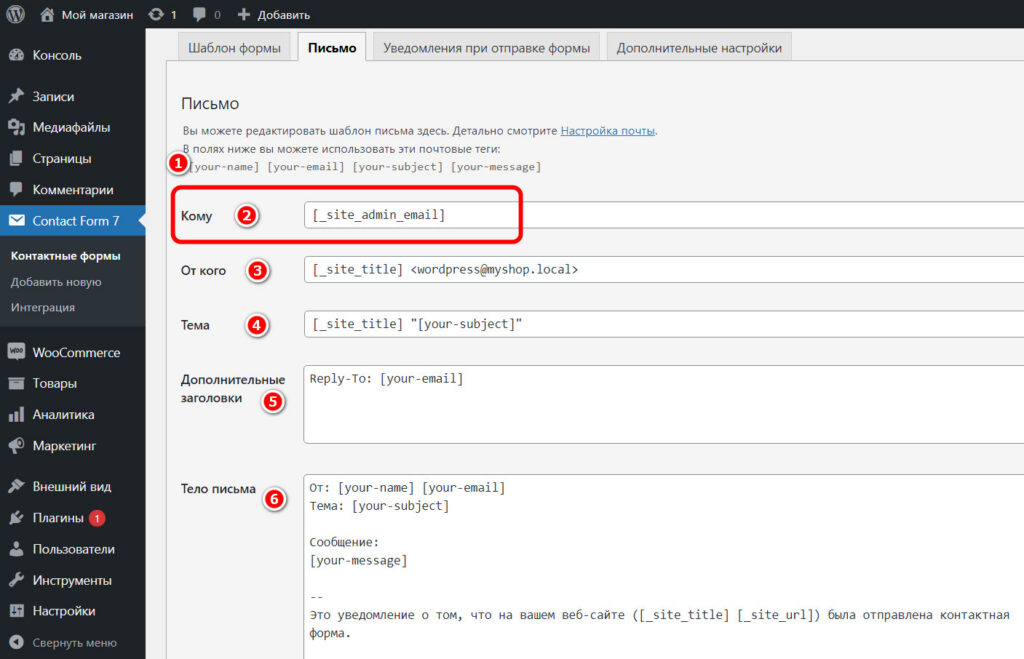
Task: Click the Страницы pages icon
Action: tap(16, 159)
